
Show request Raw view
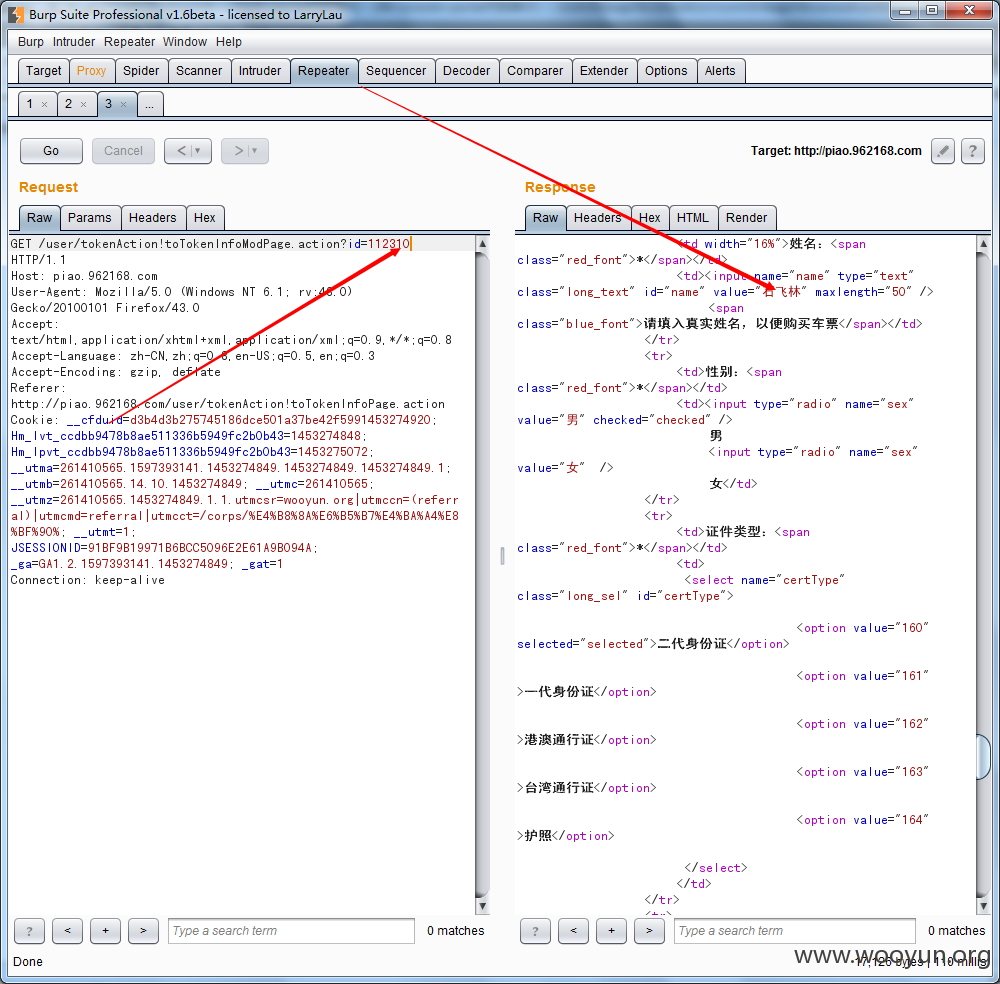[x=40, y=218]
